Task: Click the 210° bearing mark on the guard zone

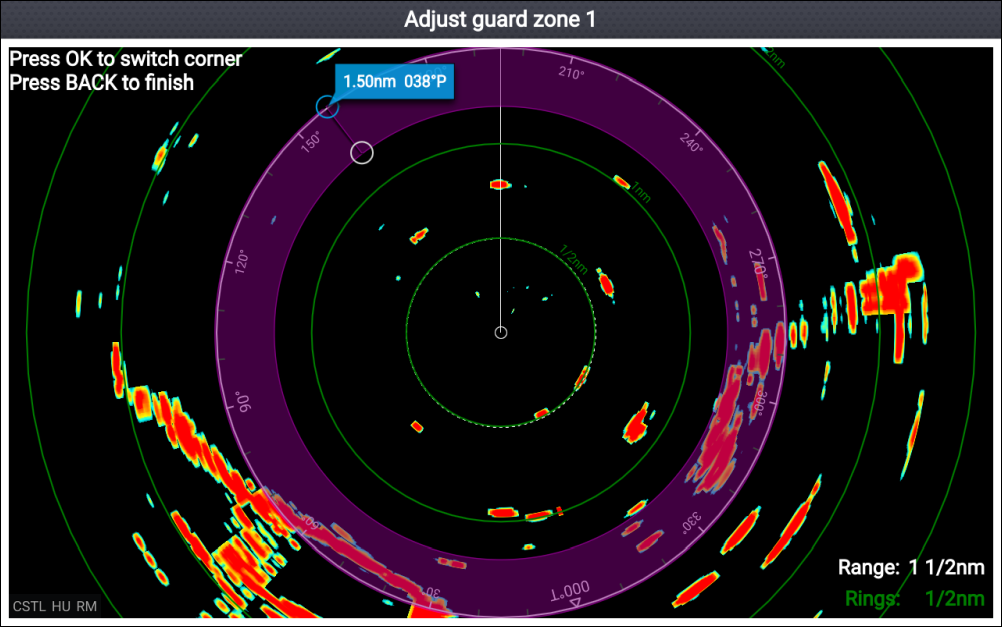Action: [571, 73]
